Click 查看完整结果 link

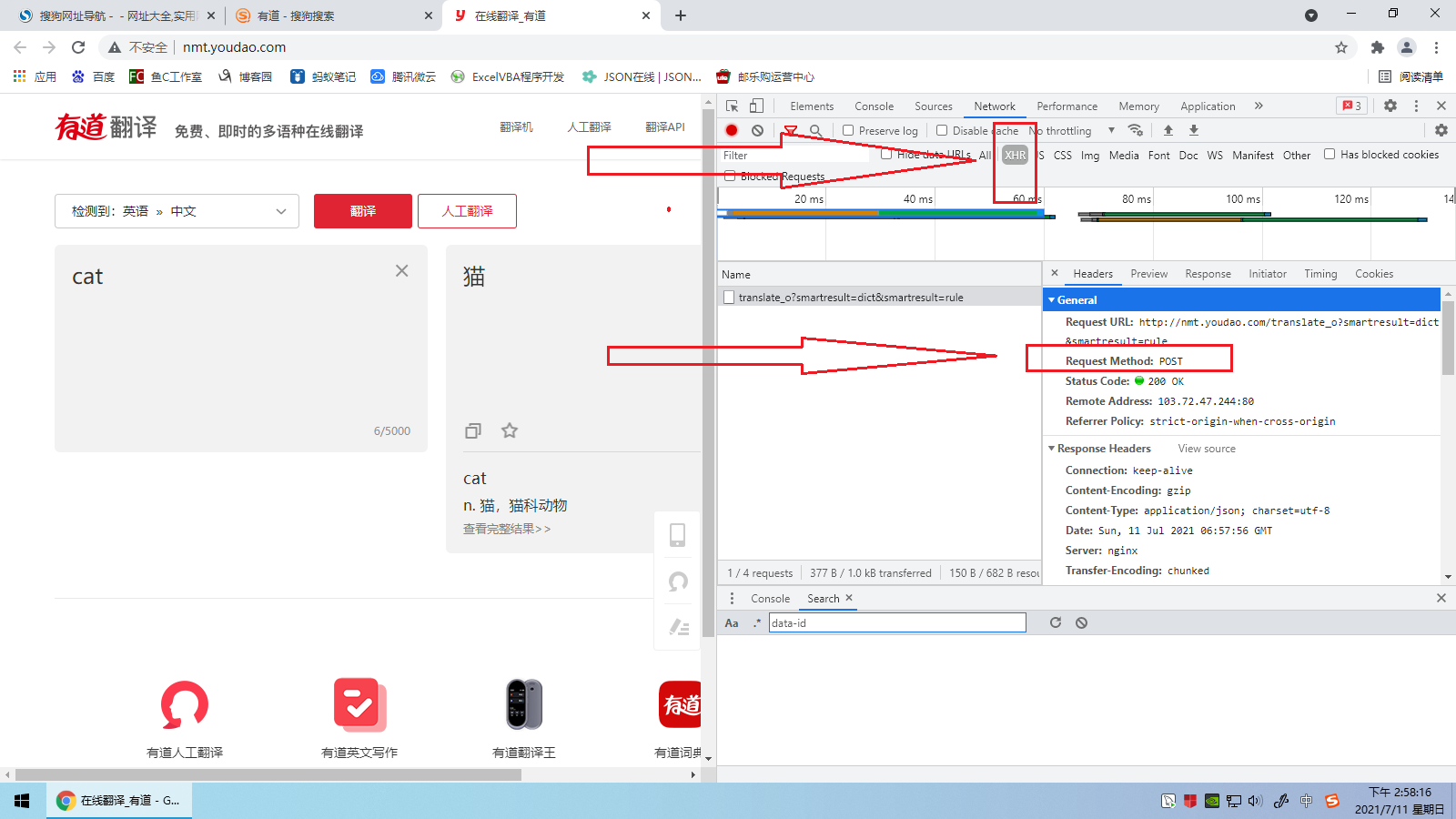coord(507,529)
